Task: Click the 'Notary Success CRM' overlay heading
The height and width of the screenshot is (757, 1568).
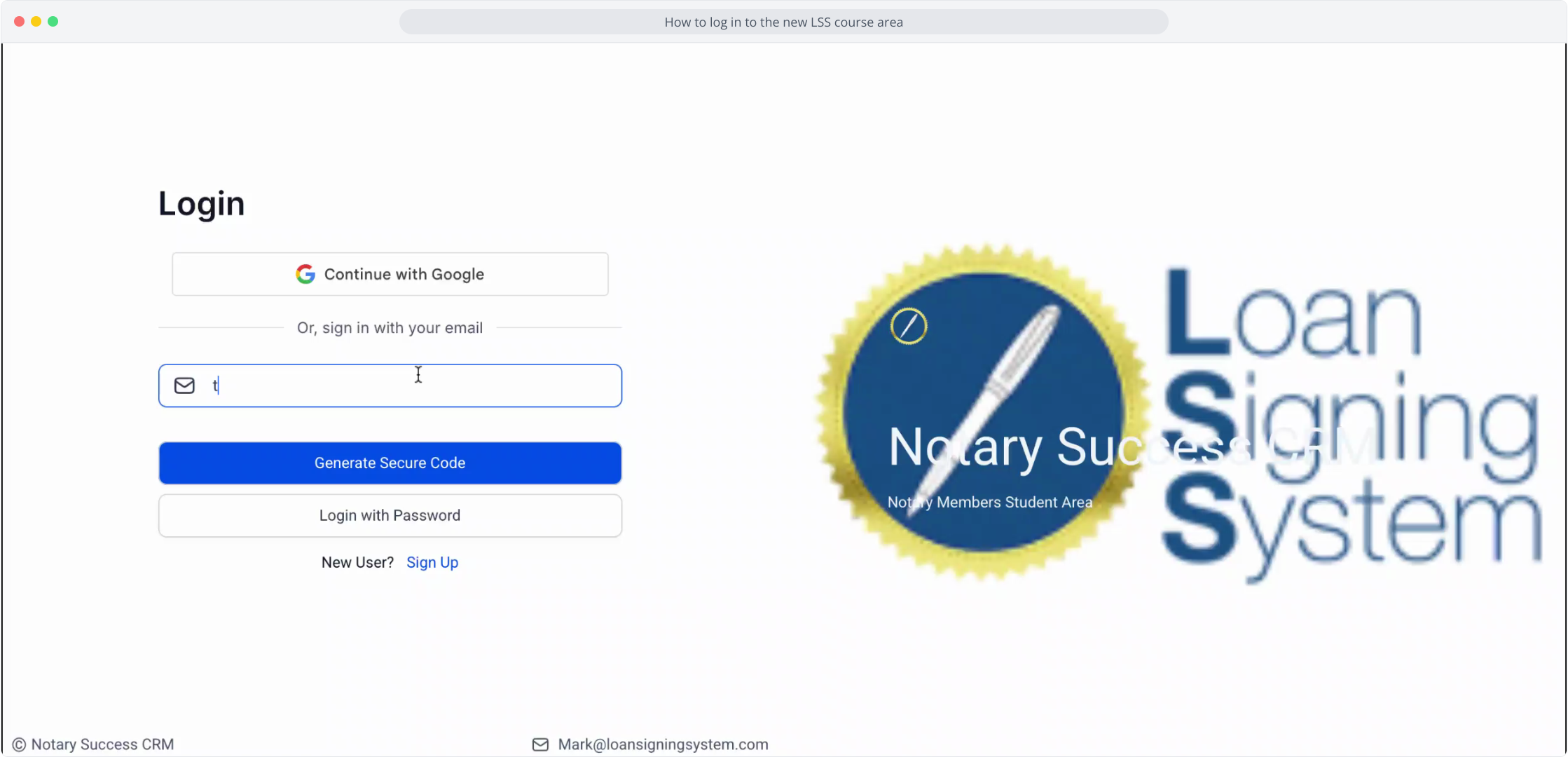Action: [x=1132, y=447]
